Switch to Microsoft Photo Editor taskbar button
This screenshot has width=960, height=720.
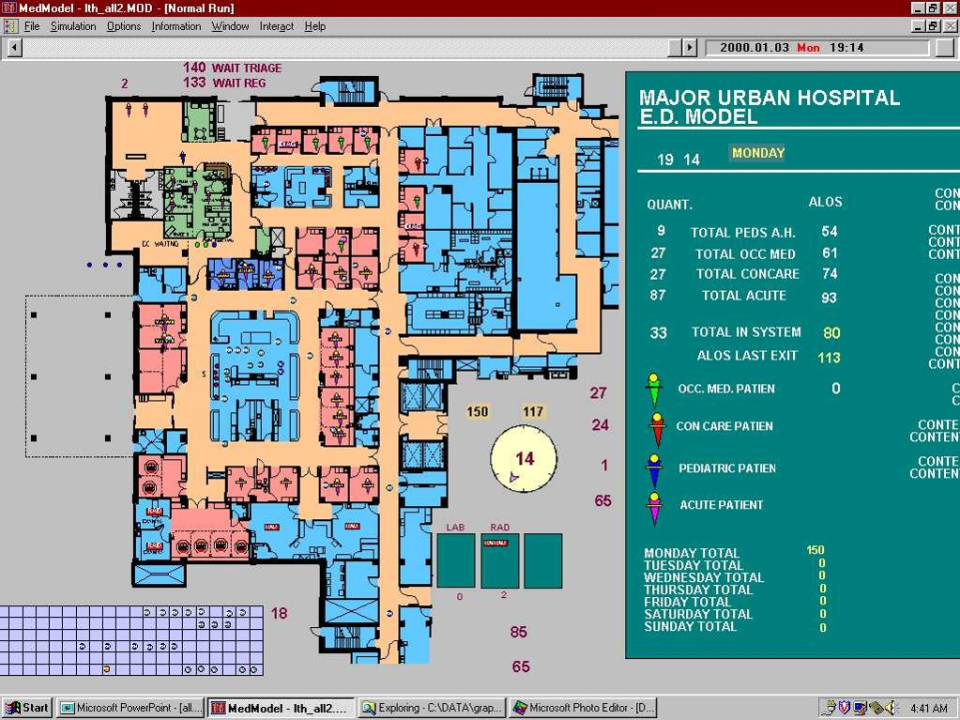[x=583, y=708]
